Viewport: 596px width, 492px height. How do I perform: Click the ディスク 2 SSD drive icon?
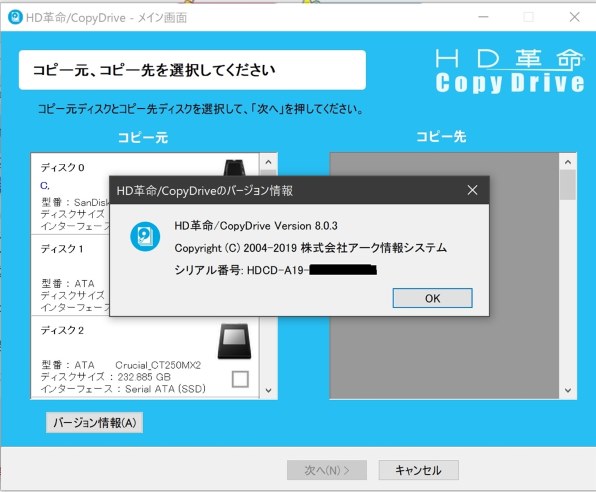click(x=235, y=341)
